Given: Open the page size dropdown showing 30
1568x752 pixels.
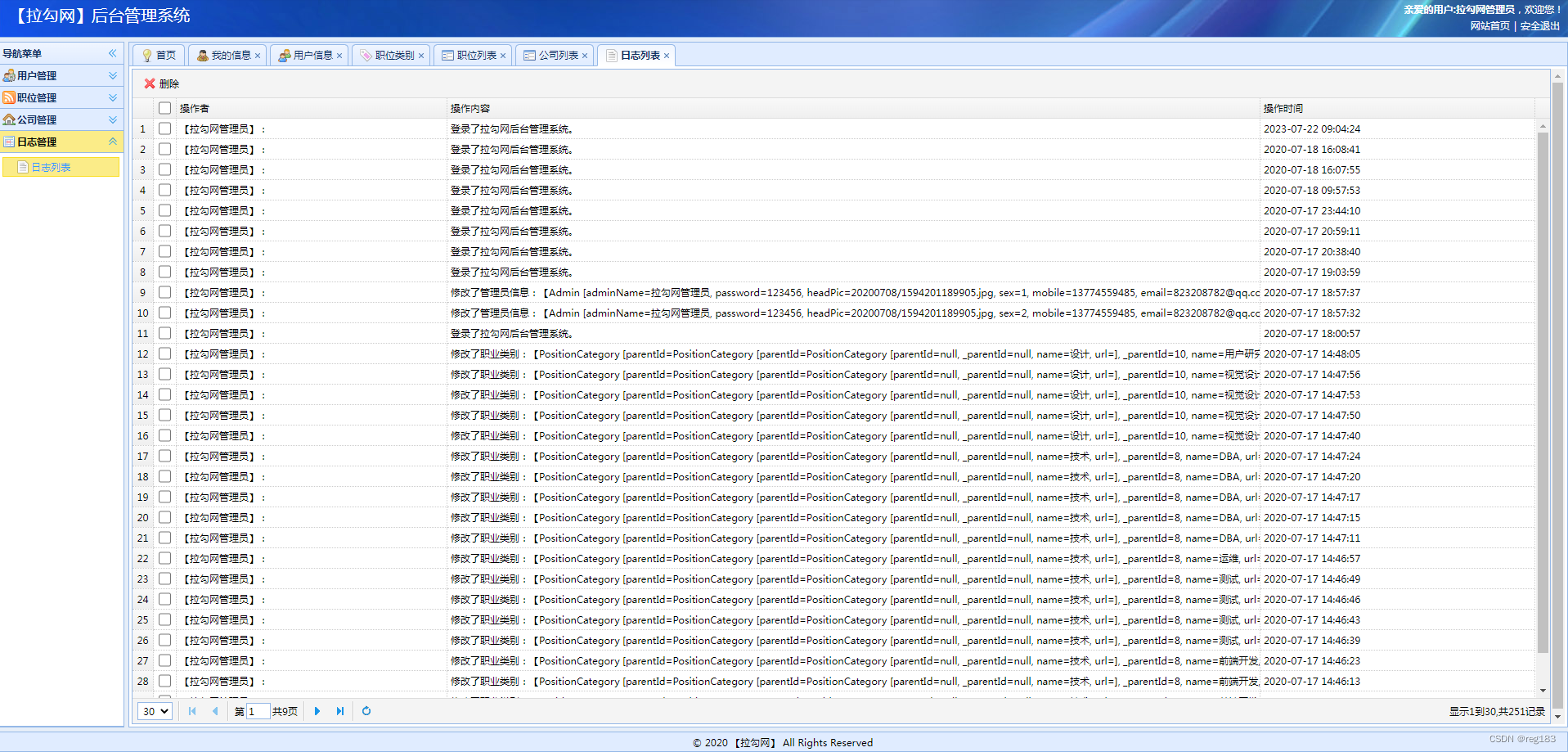Looking at the screenshot, I should (x=155, y=711).
